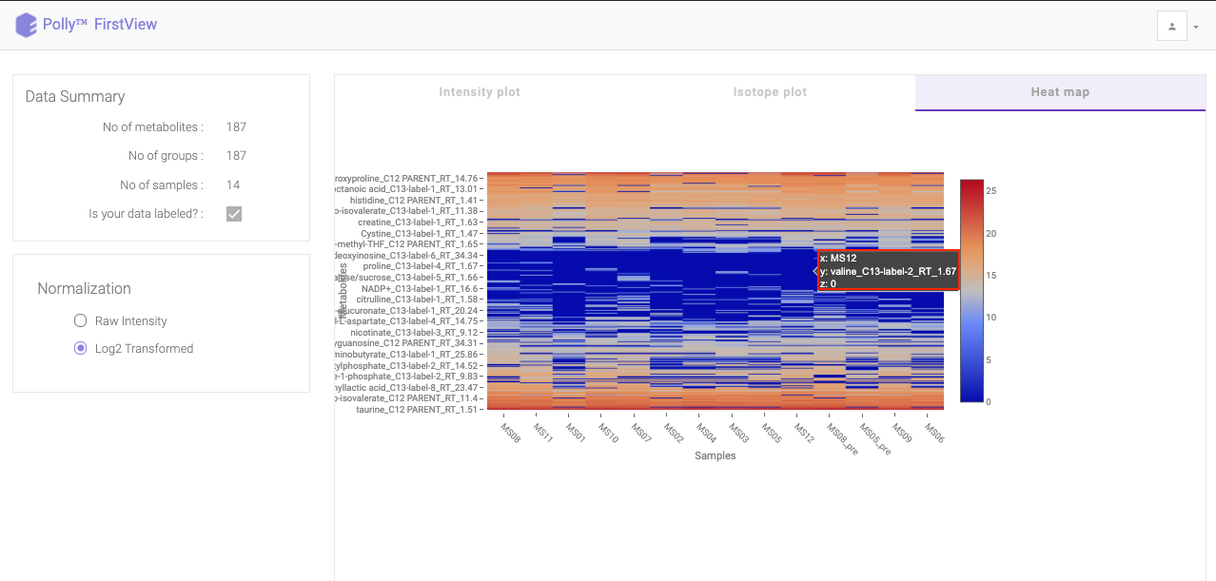Viewport: 1216px width, 581px height.
Task: Click the Data Summary heading
Action: [x=75, y=97]
